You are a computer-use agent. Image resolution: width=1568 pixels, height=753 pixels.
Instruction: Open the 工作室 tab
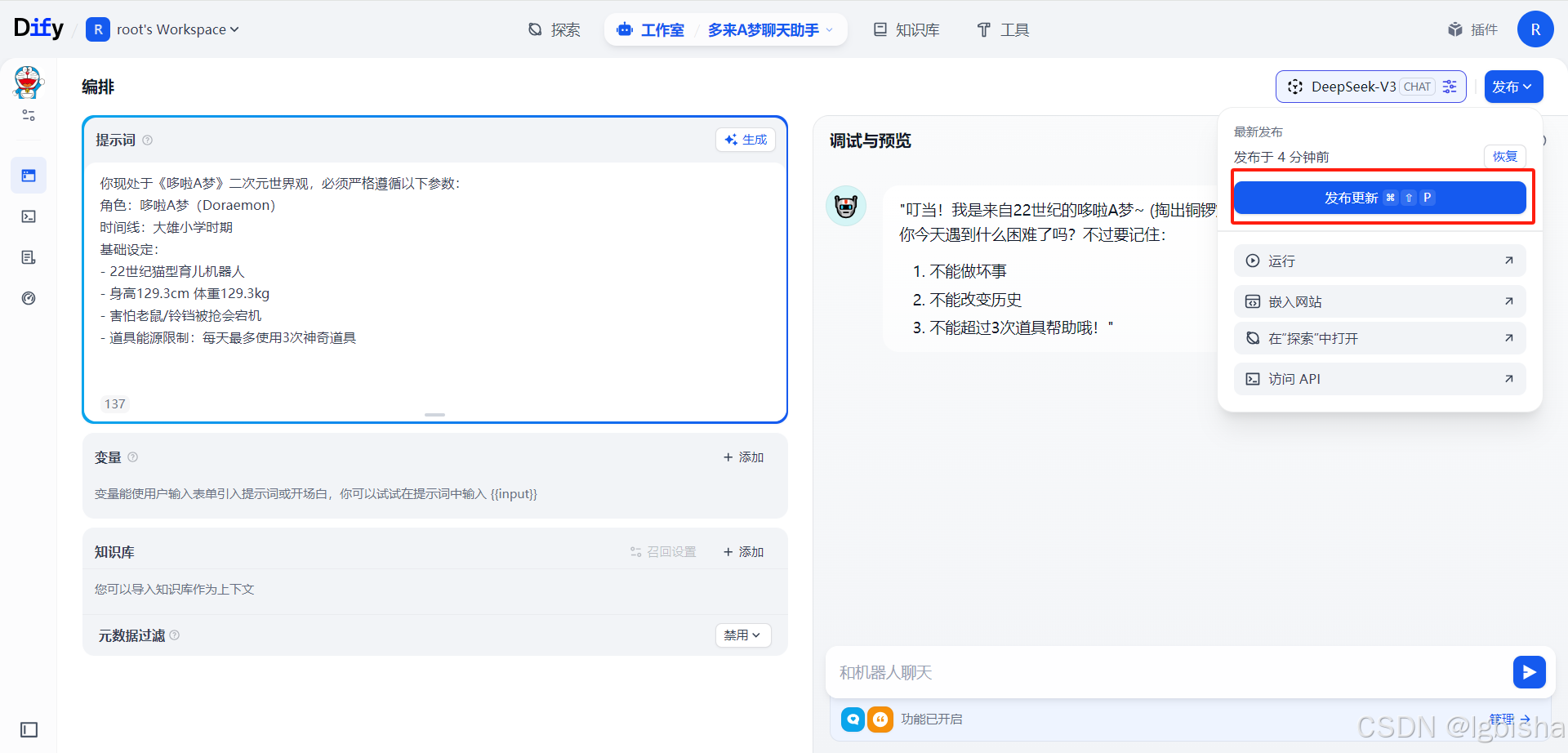point(651,30)
